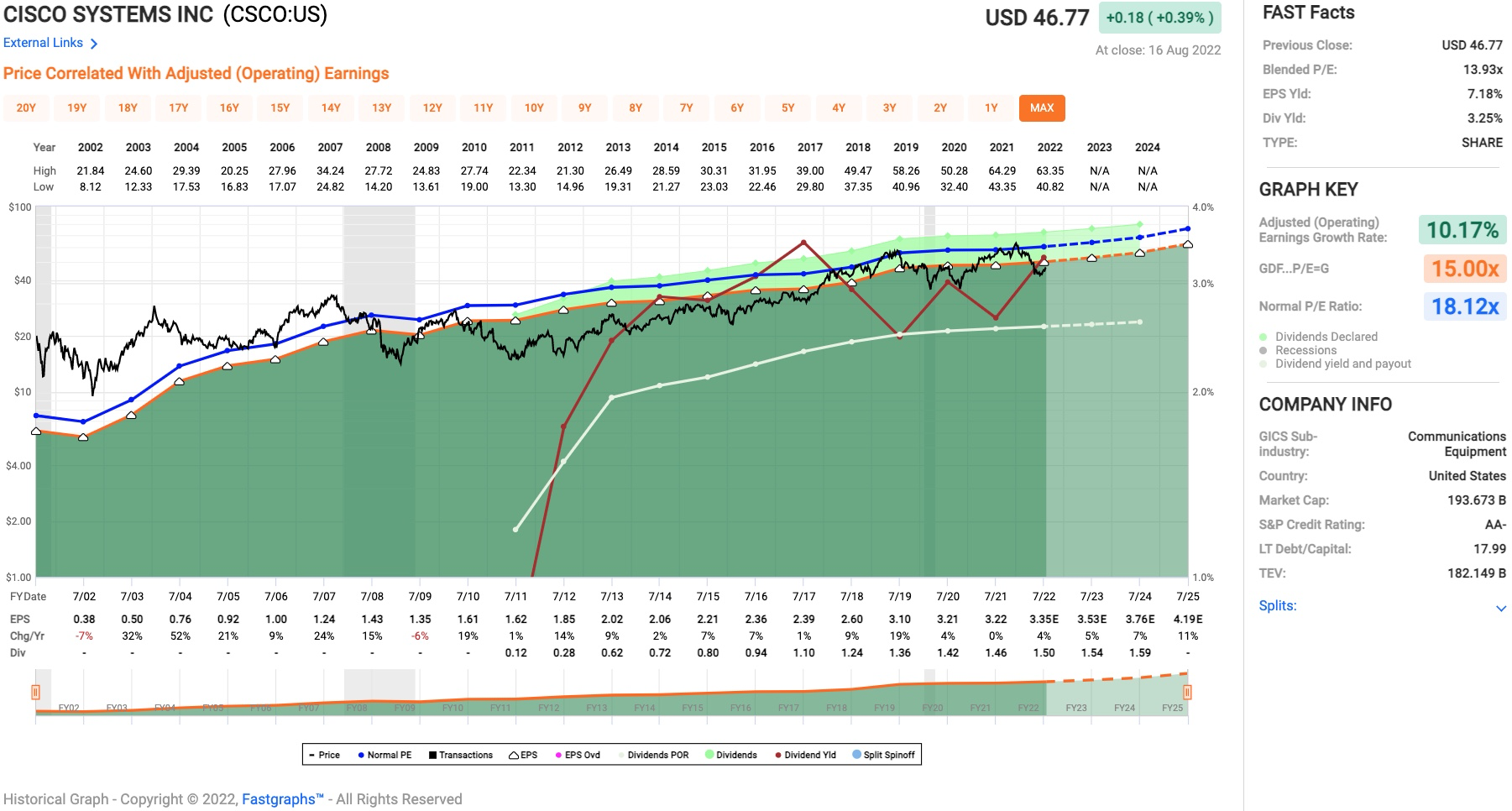1512x811 pixels.
Task: Expand the Splits section chevron
Action: [x=1501, y=608]
